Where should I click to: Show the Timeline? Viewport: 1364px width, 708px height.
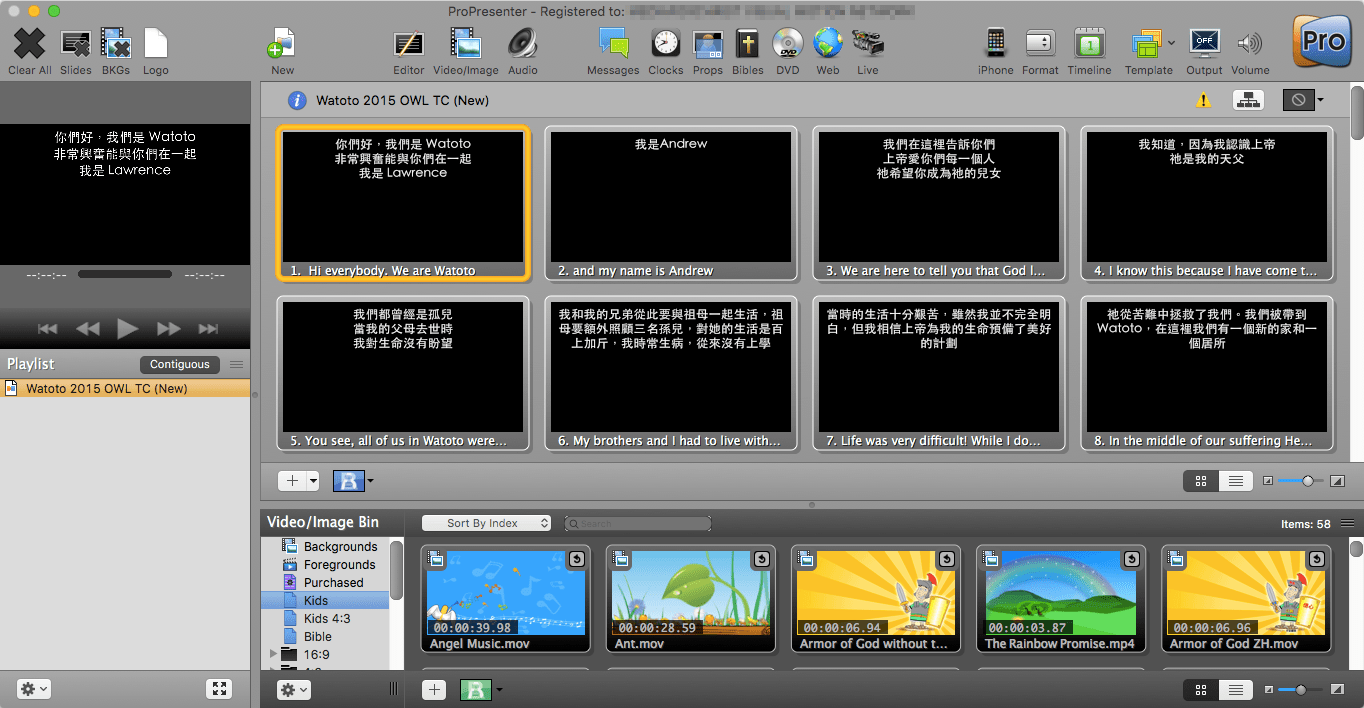tap(1089, 44)
